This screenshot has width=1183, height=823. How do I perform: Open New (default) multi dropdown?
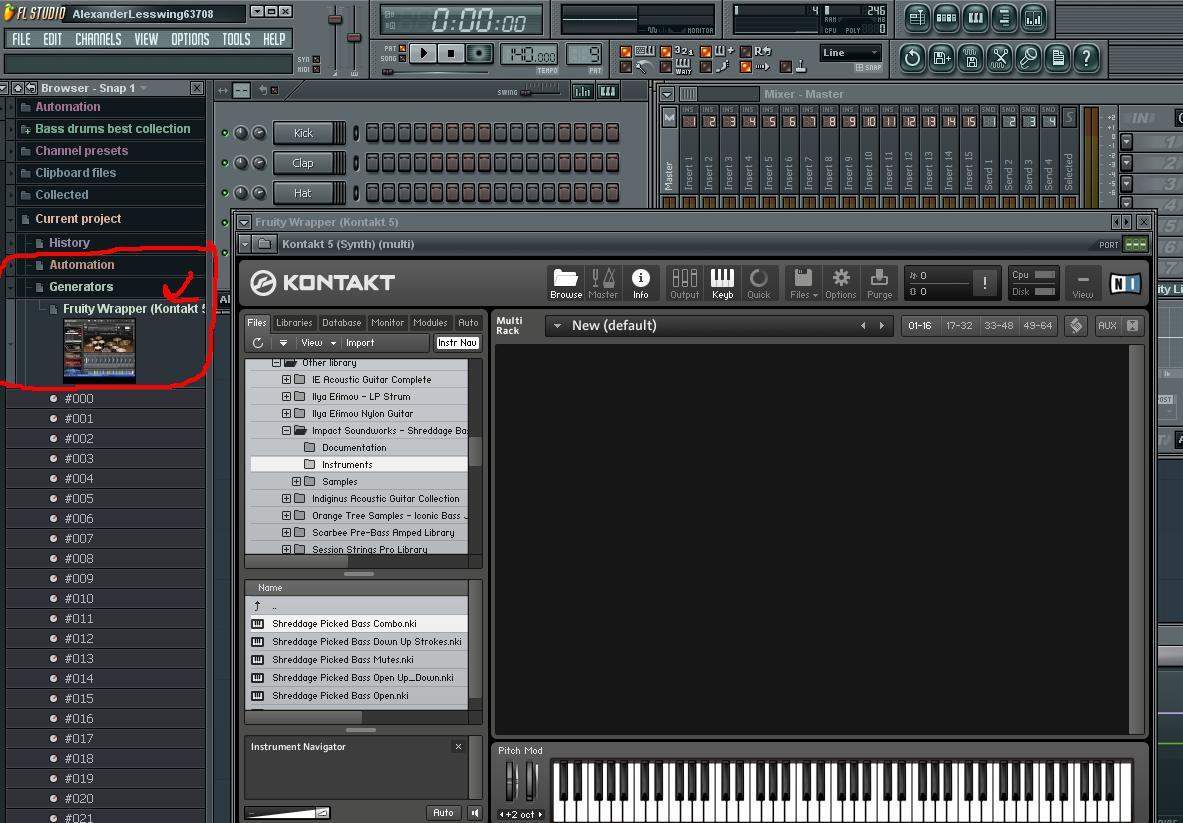coord(558,326)
